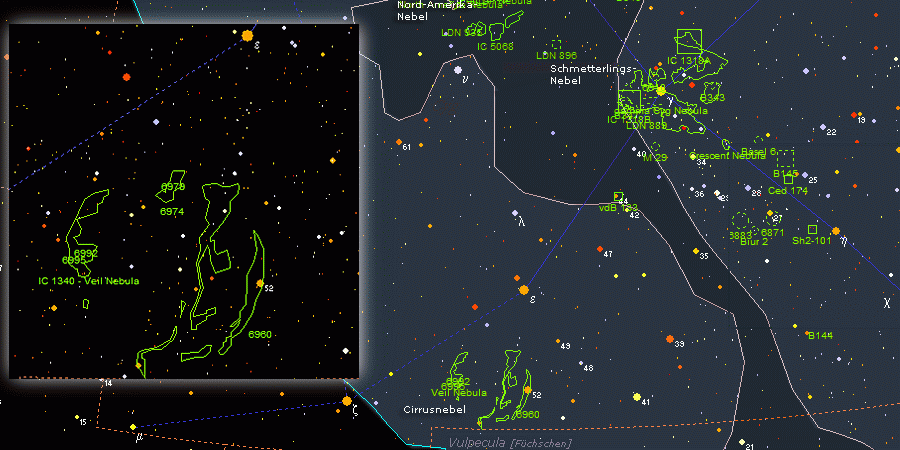Click the orange star labeled 39

[x=669, y=339]
